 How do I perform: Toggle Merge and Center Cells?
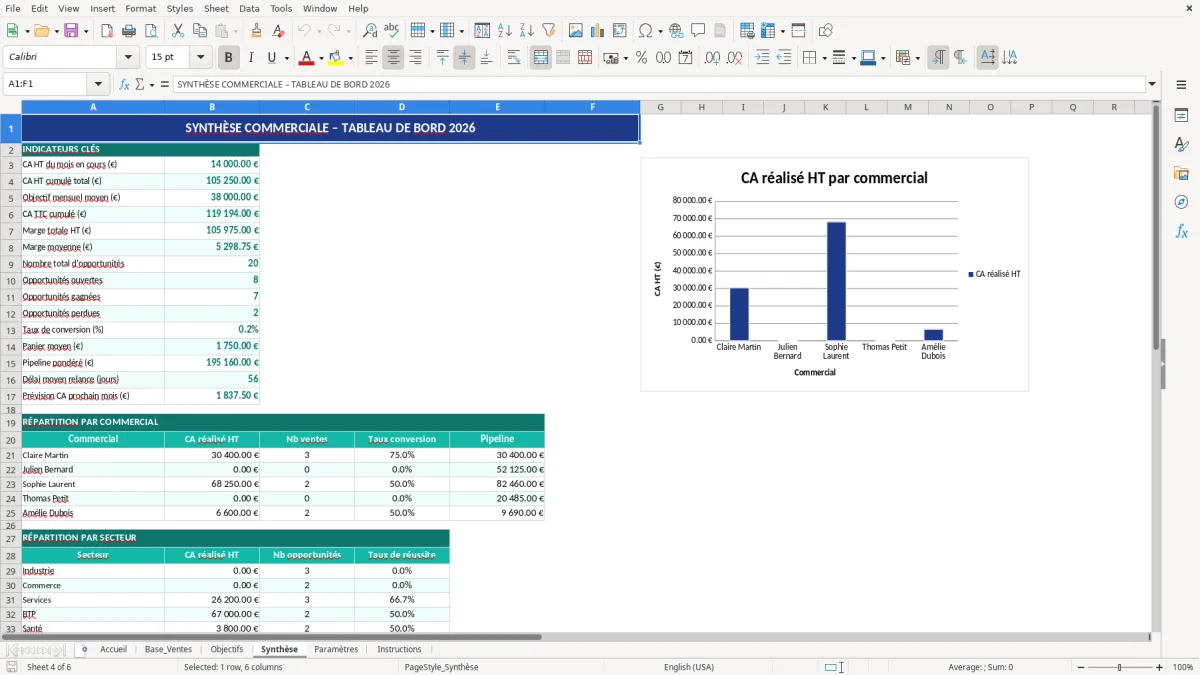pyautogui.click(x=541, y=58)
